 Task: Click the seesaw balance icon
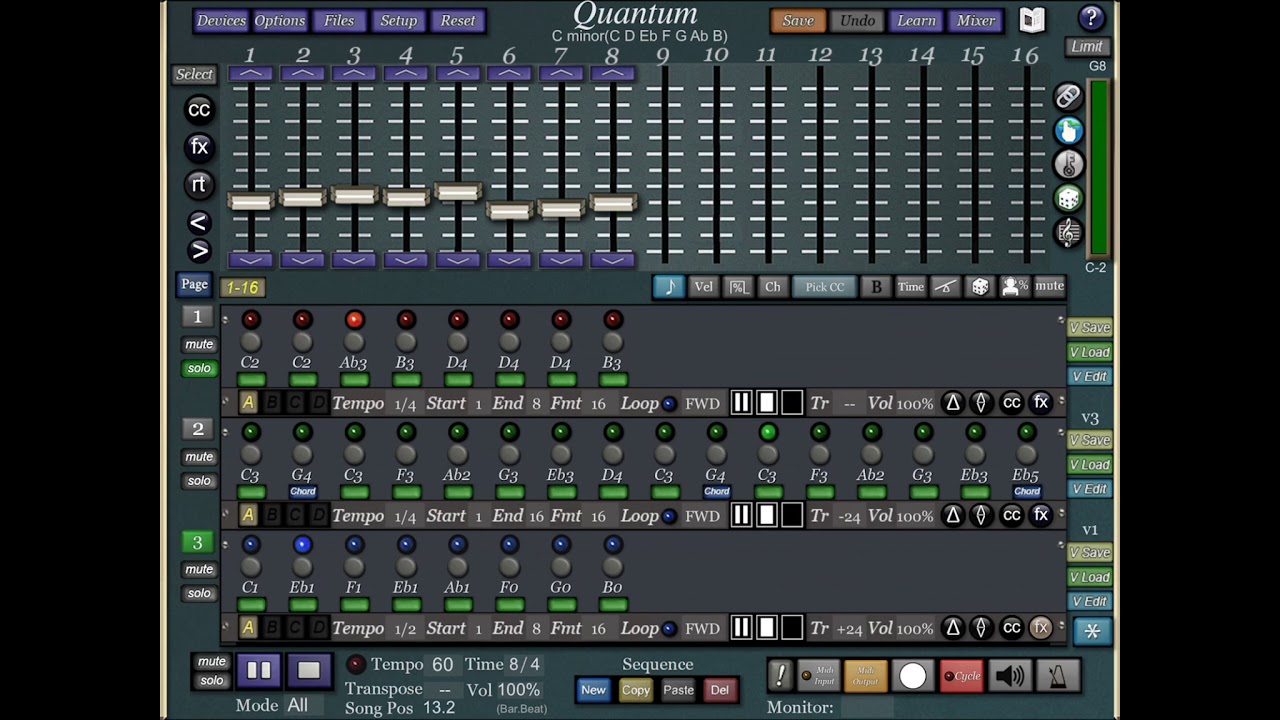pyautogui.click(x=945, y=287)
